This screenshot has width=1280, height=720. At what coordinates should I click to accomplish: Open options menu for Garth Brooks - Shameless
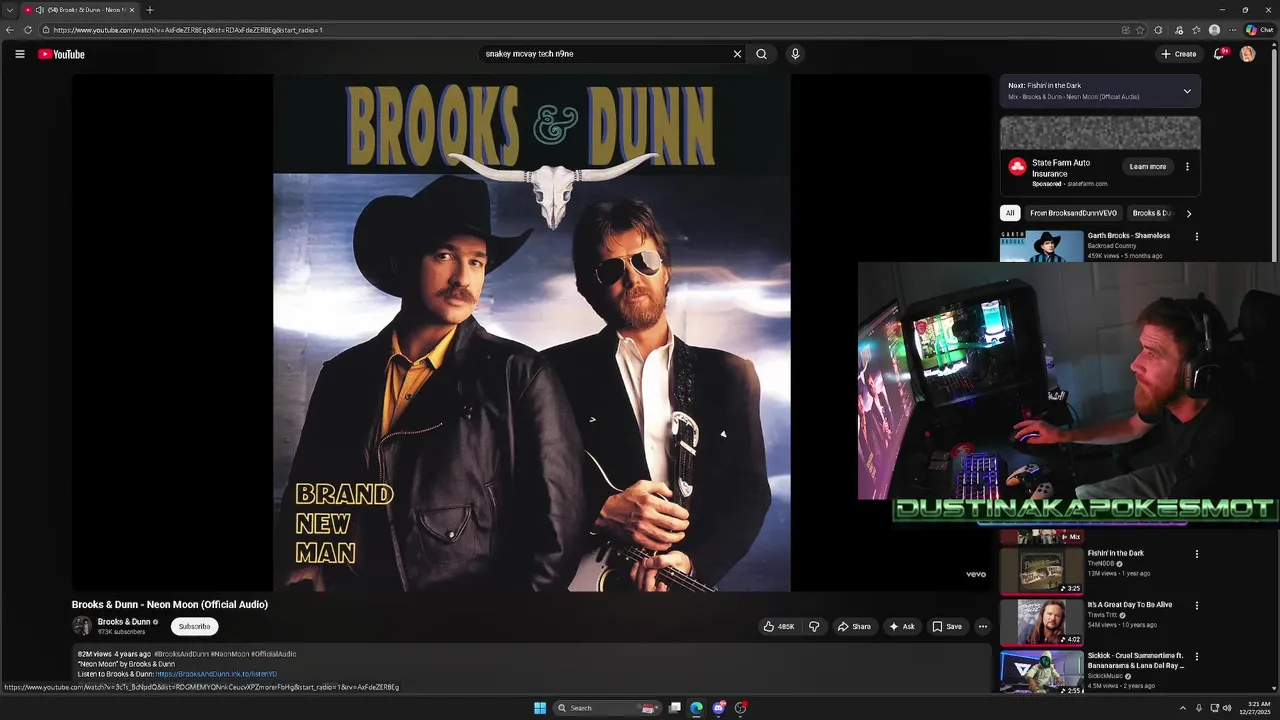1196,237
